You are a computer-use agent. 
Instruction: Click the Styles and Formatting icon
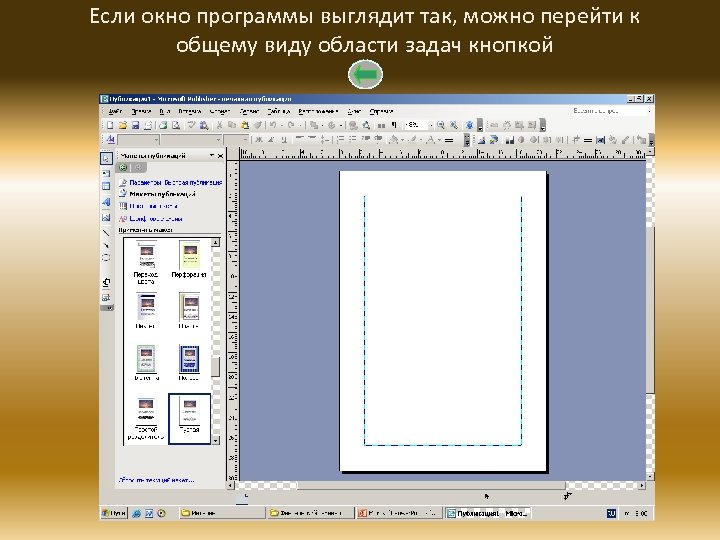(111, 140)
